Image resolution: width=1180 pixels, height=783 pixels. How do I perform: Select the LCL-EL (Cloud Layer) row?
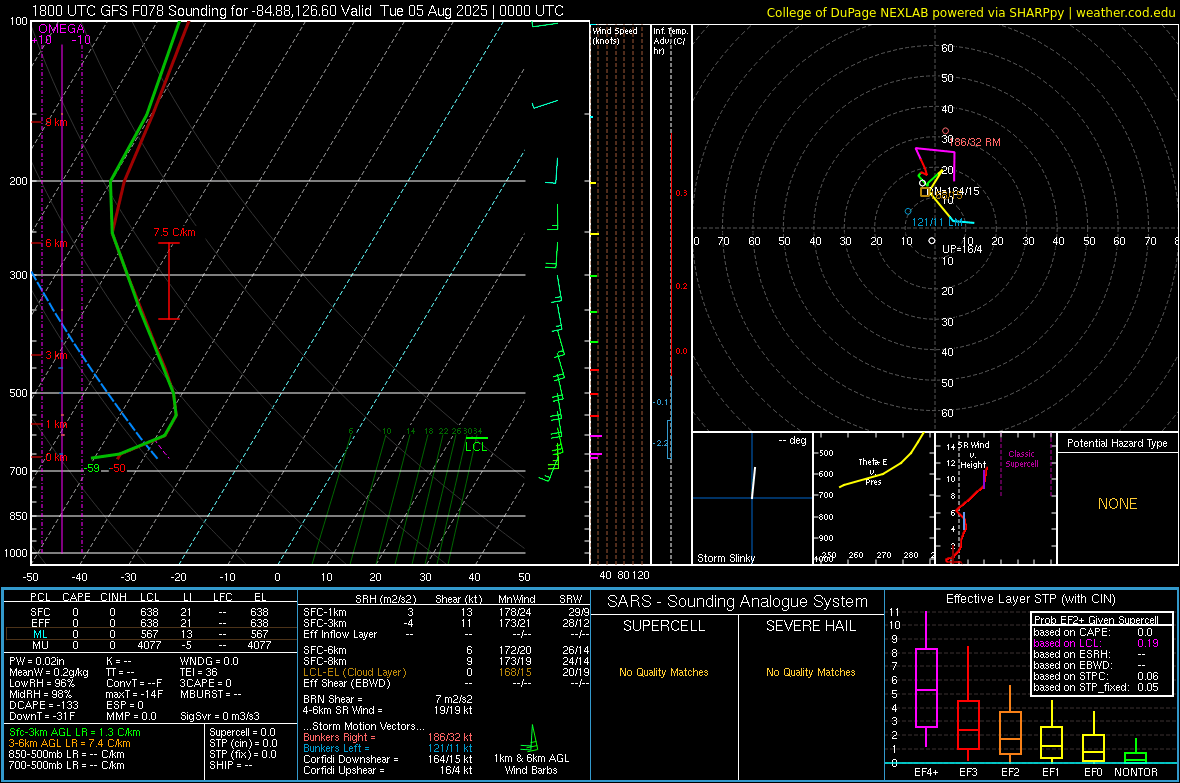coord(446,672)
